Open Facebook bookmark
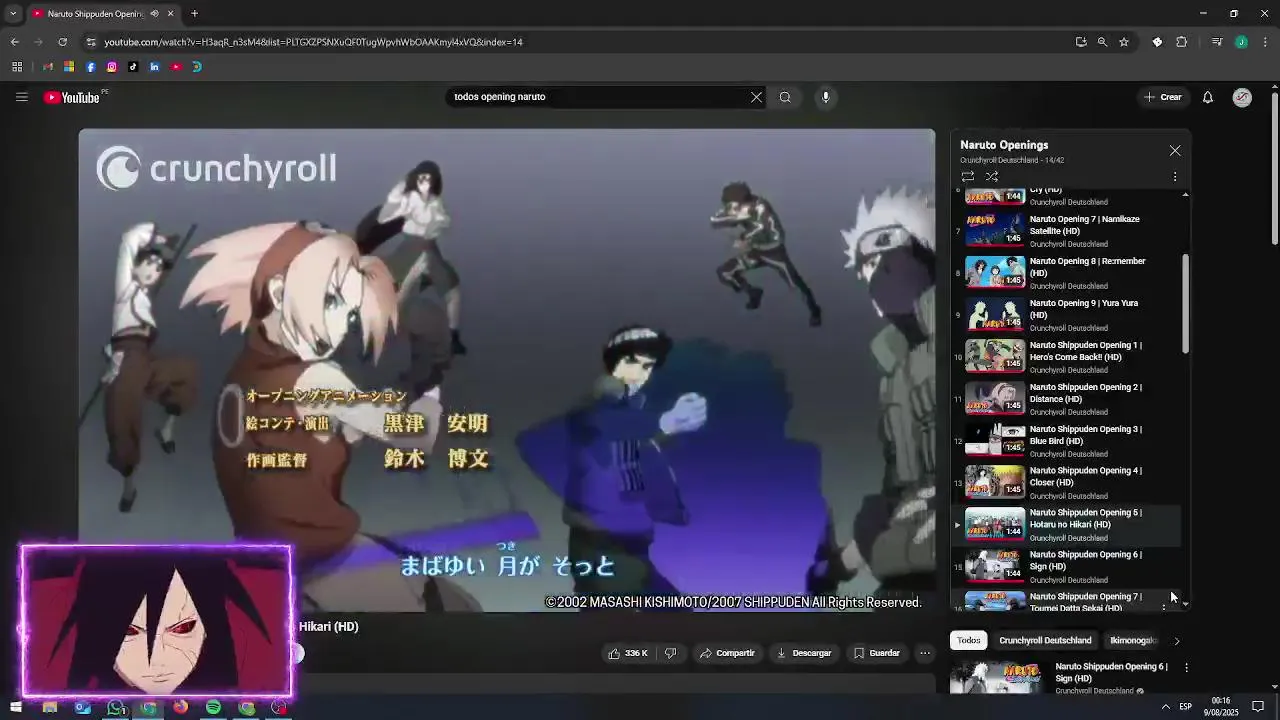 [91, 67]
